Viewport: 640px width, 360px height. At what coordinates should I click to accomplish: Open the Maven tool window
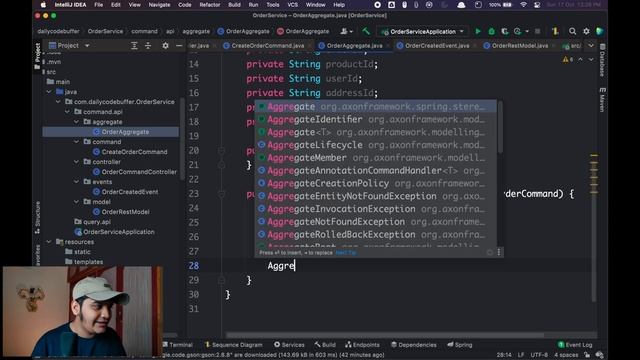602,99
